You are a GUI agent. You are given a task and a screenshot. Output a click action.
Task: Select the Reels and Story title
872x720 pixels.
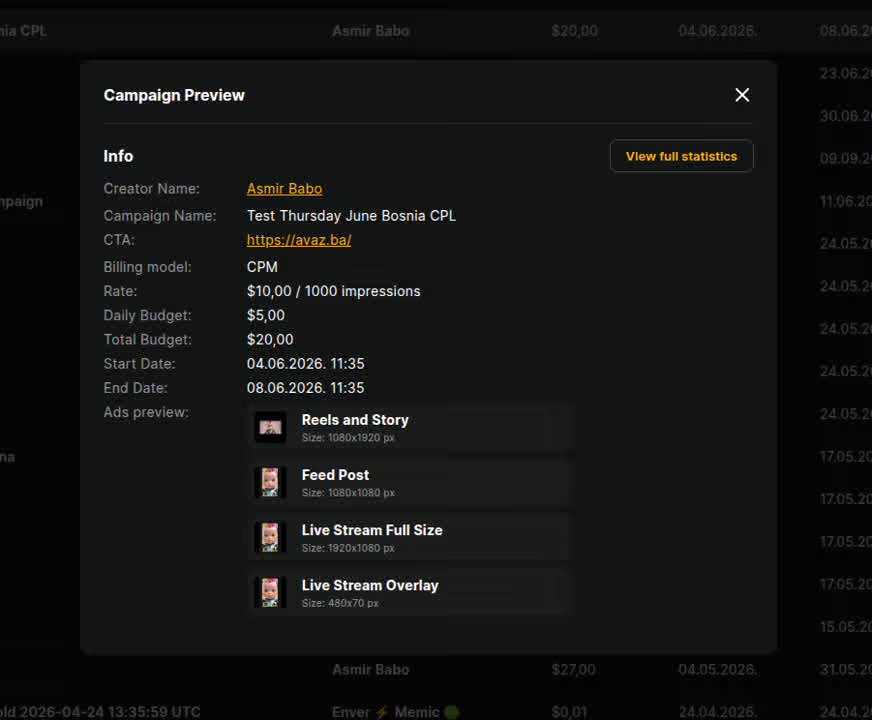click(x=355, y=420)
